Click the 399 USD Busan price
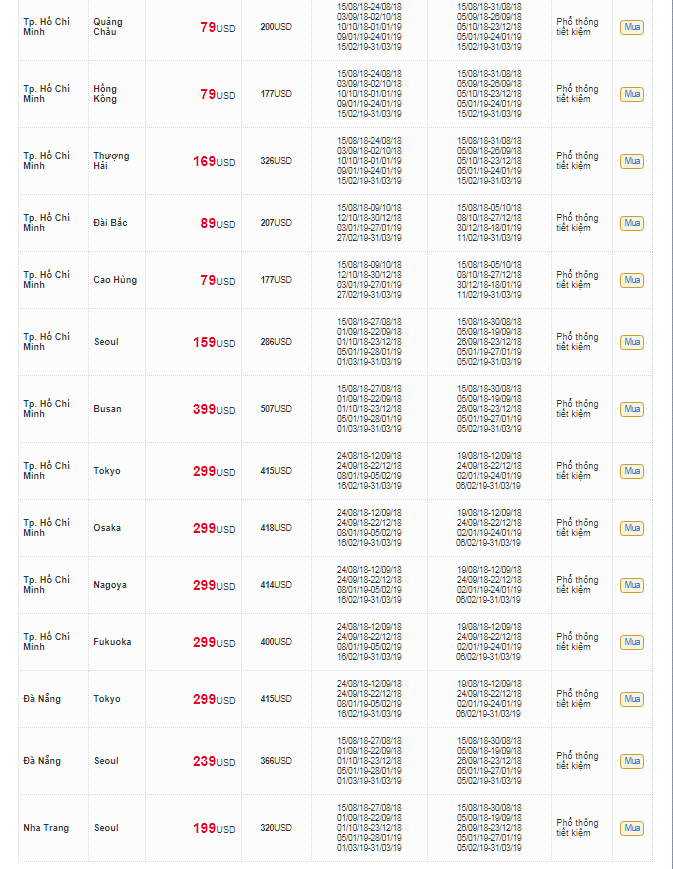Screen dimensions: 673x869 [214, 409]
